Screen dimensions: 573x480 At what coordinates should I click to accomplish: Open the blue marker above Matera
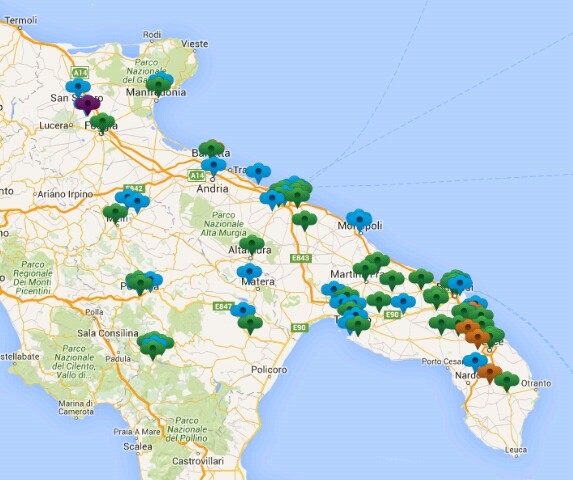[x=249, y=274]
